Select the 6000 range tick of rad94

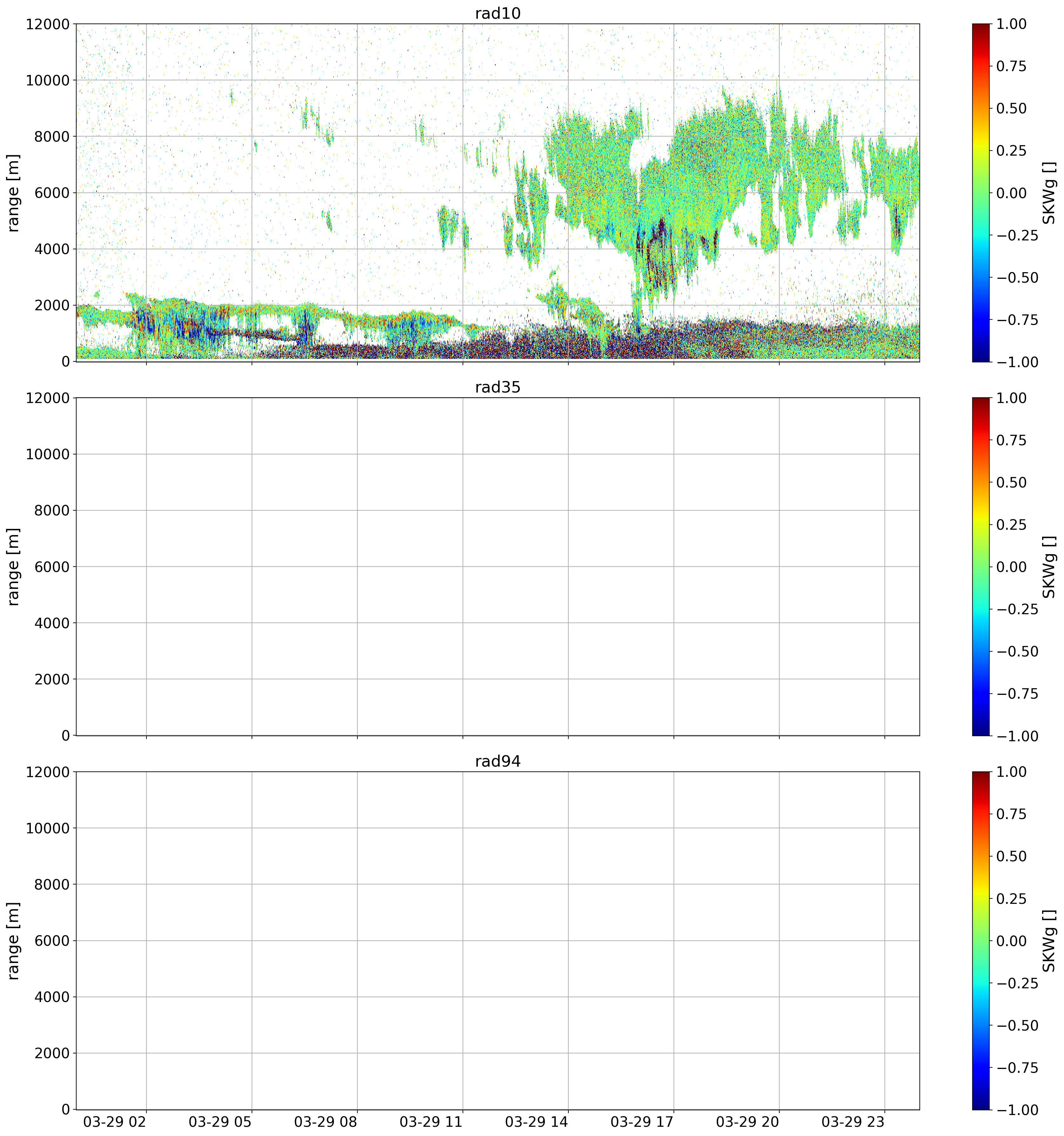click(51, 941)
